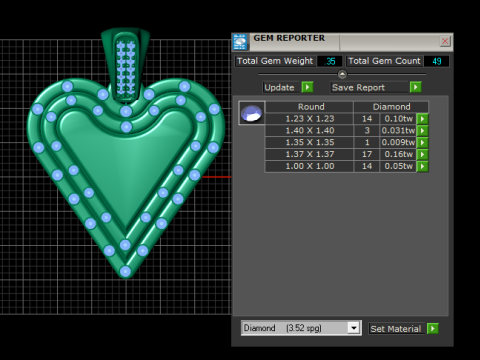Click the Total Gem Count value field

(436, 61)
